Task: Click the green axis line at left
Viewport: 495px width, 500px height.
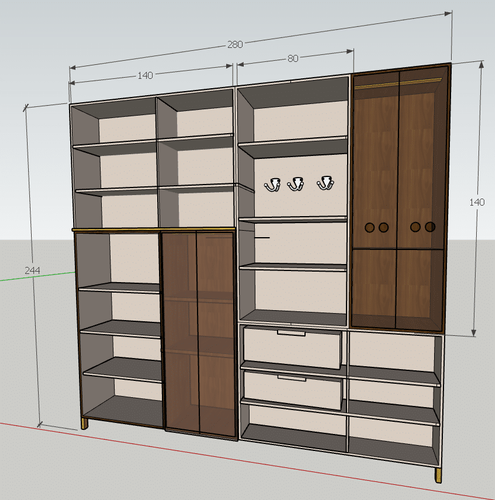Action: (x=37, y=276)
